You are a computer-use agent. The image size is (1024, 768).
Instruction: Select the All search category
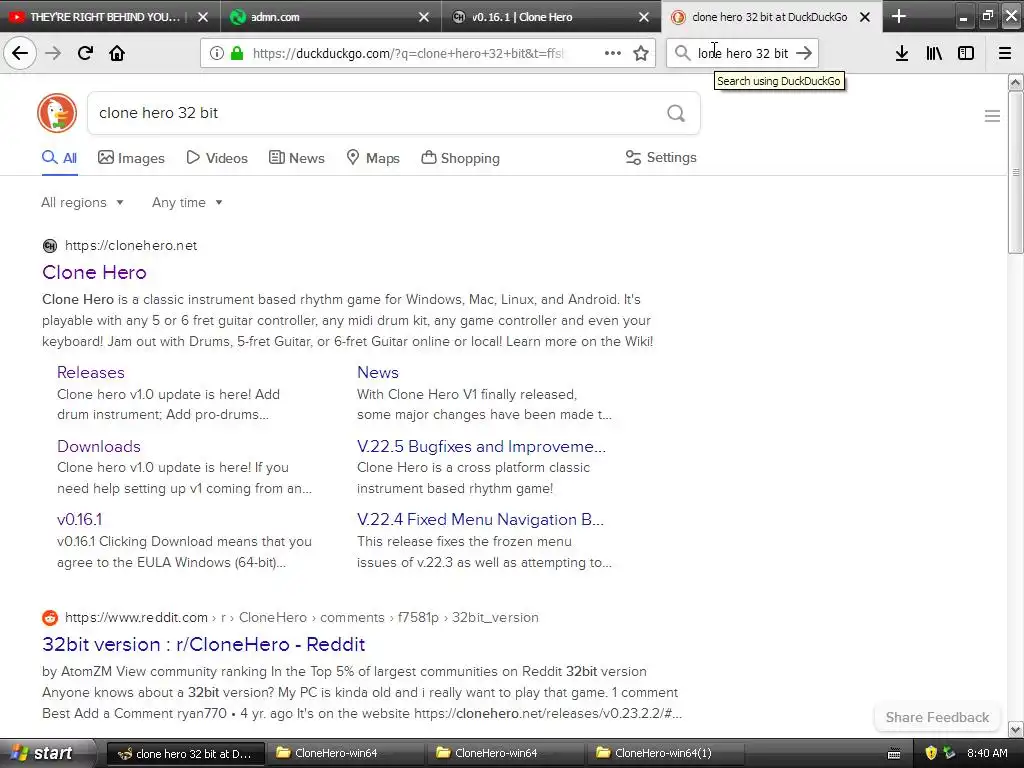59,157
